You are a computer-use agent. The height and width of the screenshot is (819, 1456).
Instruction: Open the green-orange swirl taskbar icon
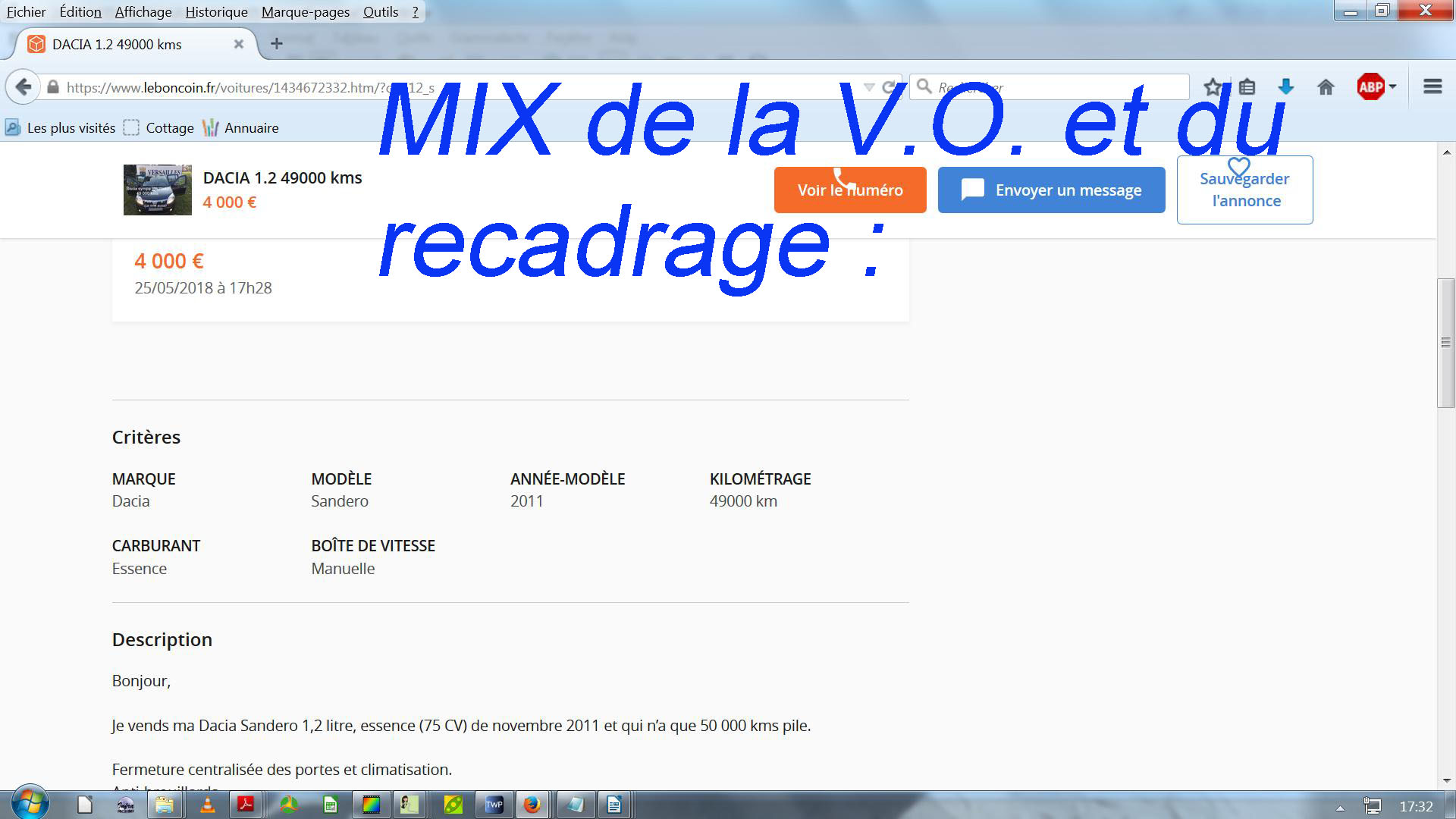(x=288, y=805)
